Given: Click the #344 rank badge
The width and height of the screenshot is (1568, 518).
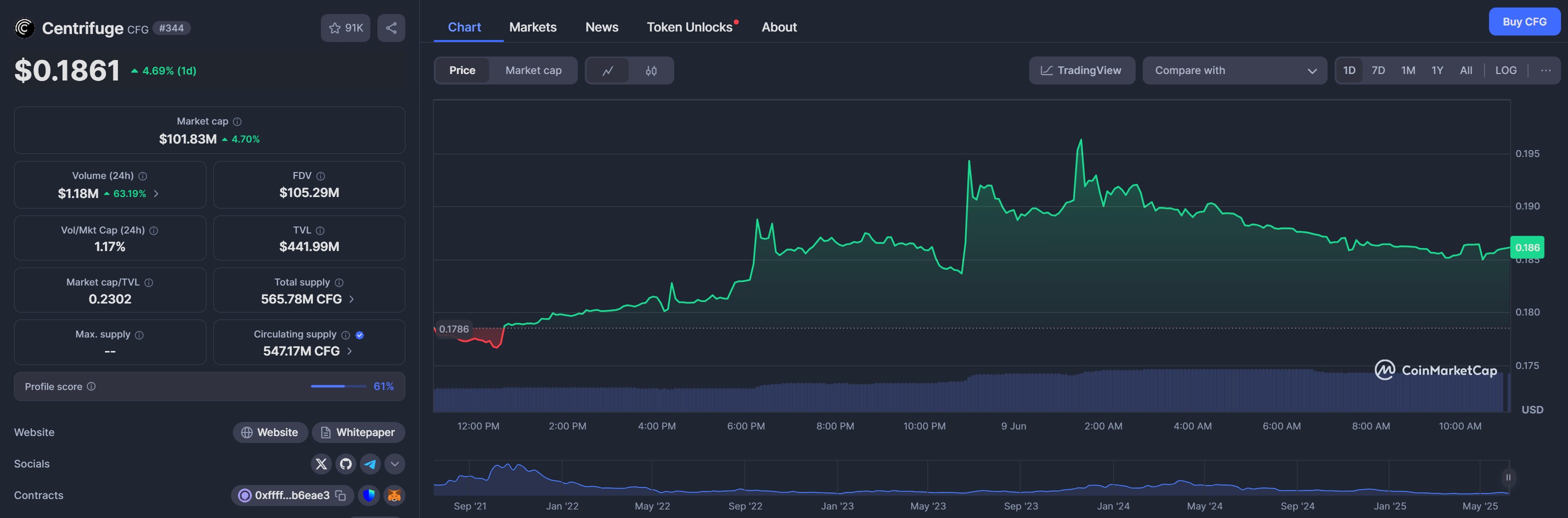Looking at the screenshot, I should [171, 28].
